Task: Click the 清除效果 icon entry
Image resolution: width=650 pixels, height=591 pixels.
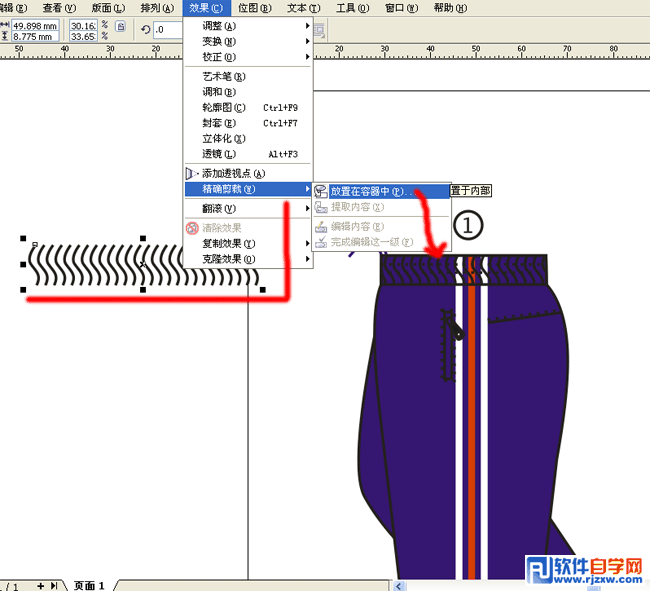Action: coord(248,228)
